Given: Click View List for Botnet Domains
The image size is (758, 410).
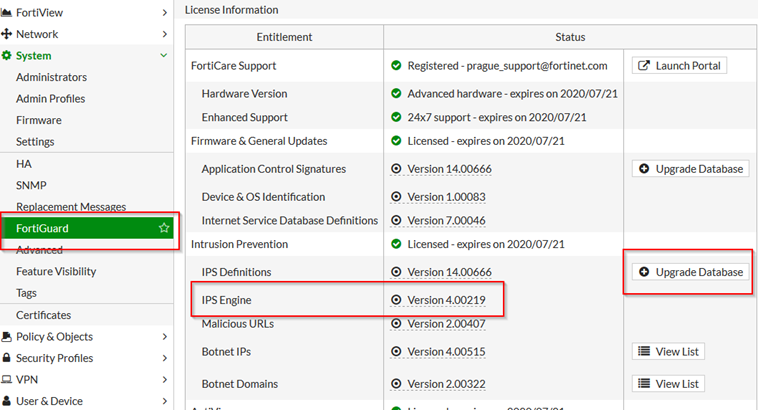Looking at the screenshot, I should (668, 384).
